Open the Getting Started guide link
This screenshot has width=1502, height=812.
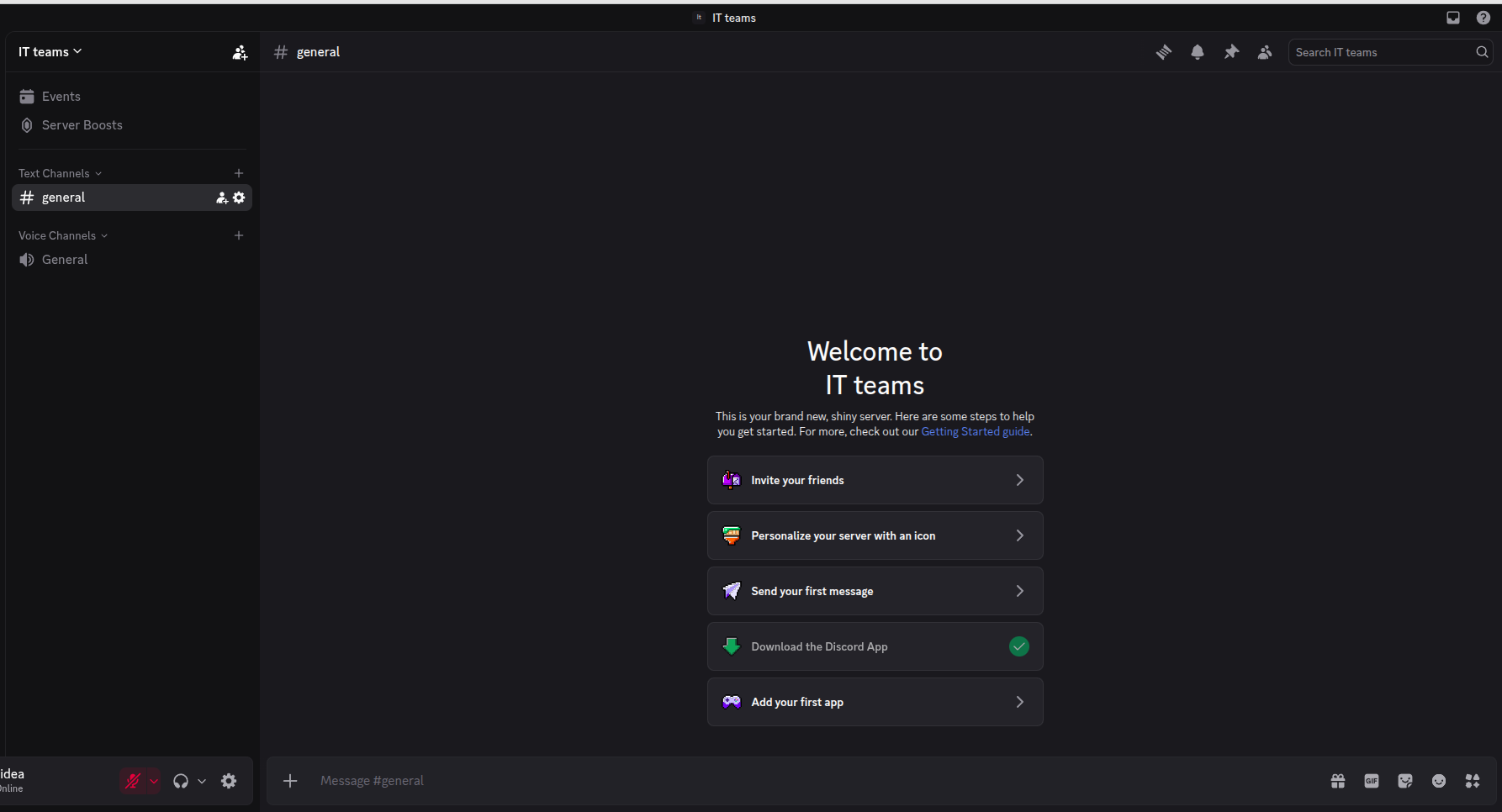(x=976, y=431)
